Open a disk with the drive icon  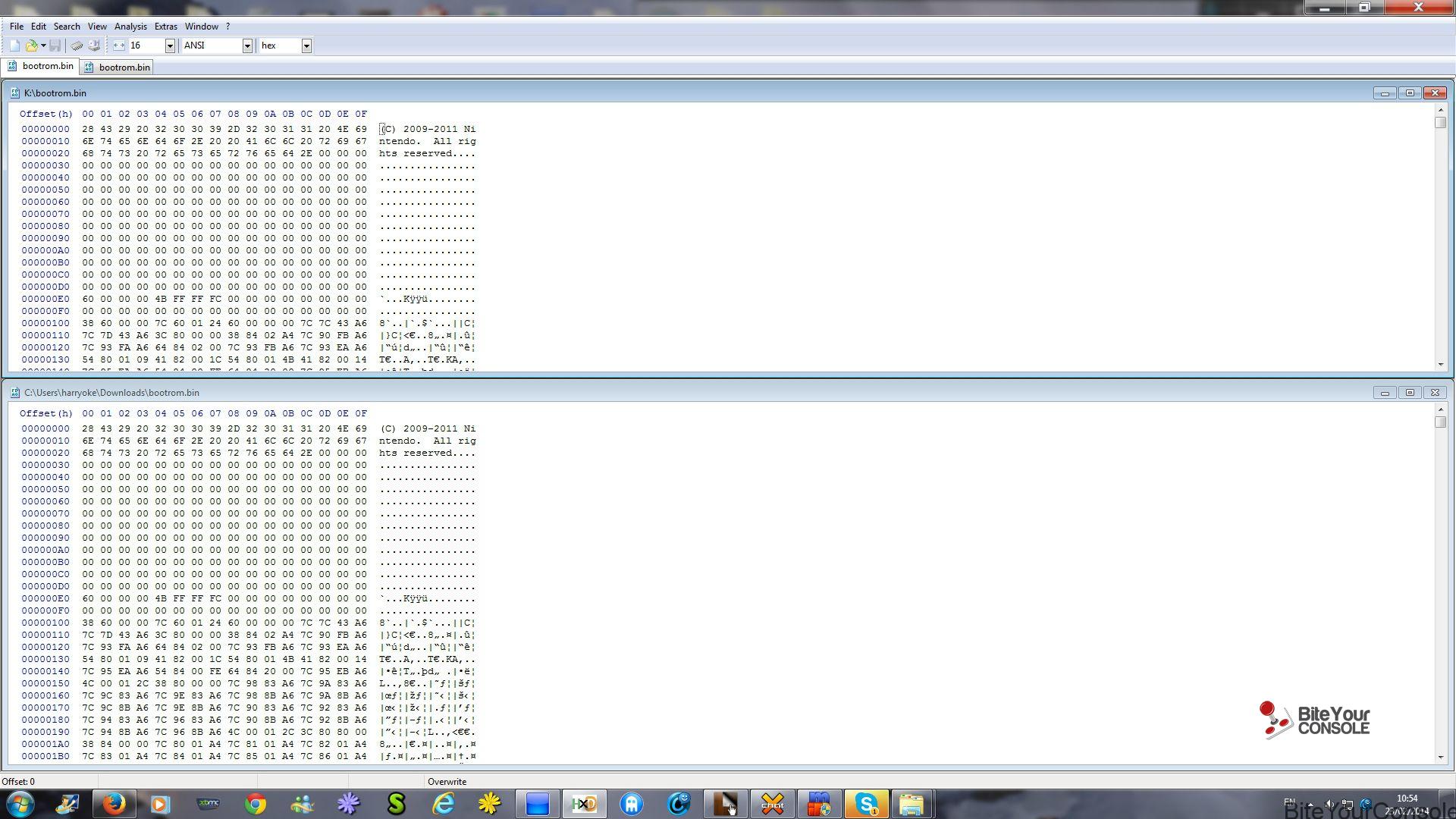pyautogui.click(x=94, y=45)
